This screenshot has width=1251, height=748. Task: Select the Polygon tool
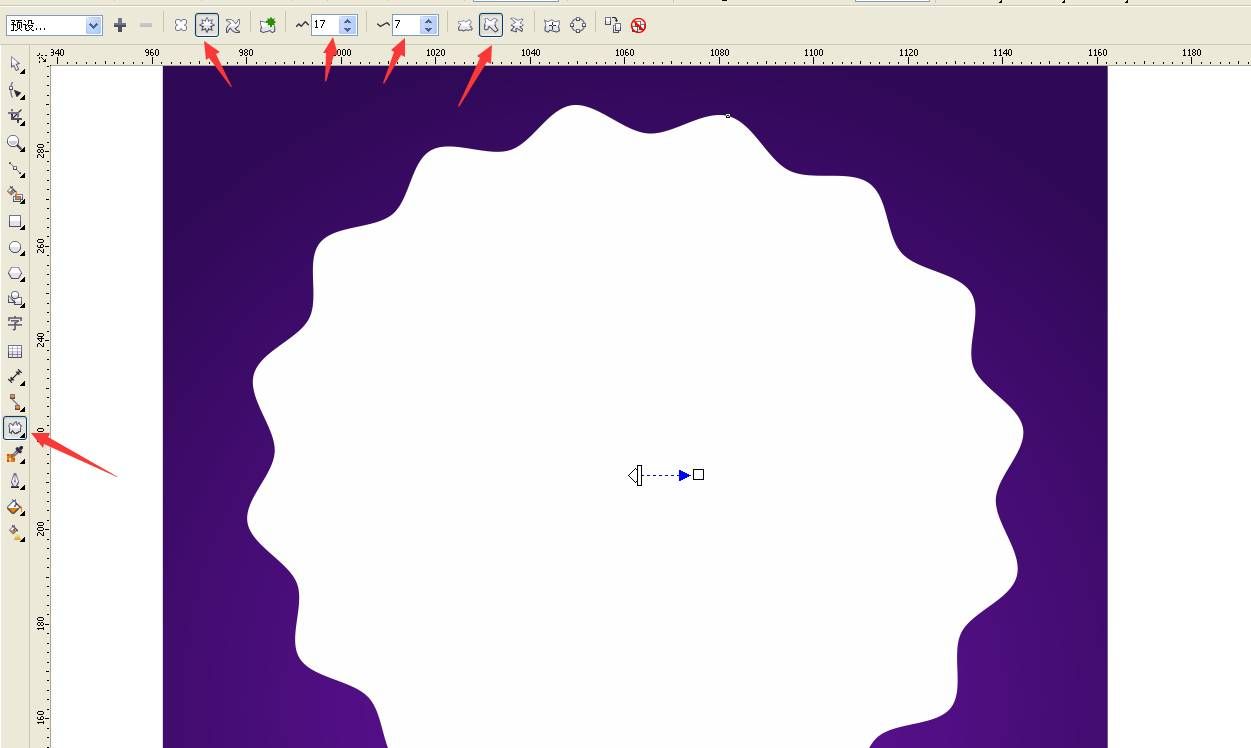click(15, 273)
